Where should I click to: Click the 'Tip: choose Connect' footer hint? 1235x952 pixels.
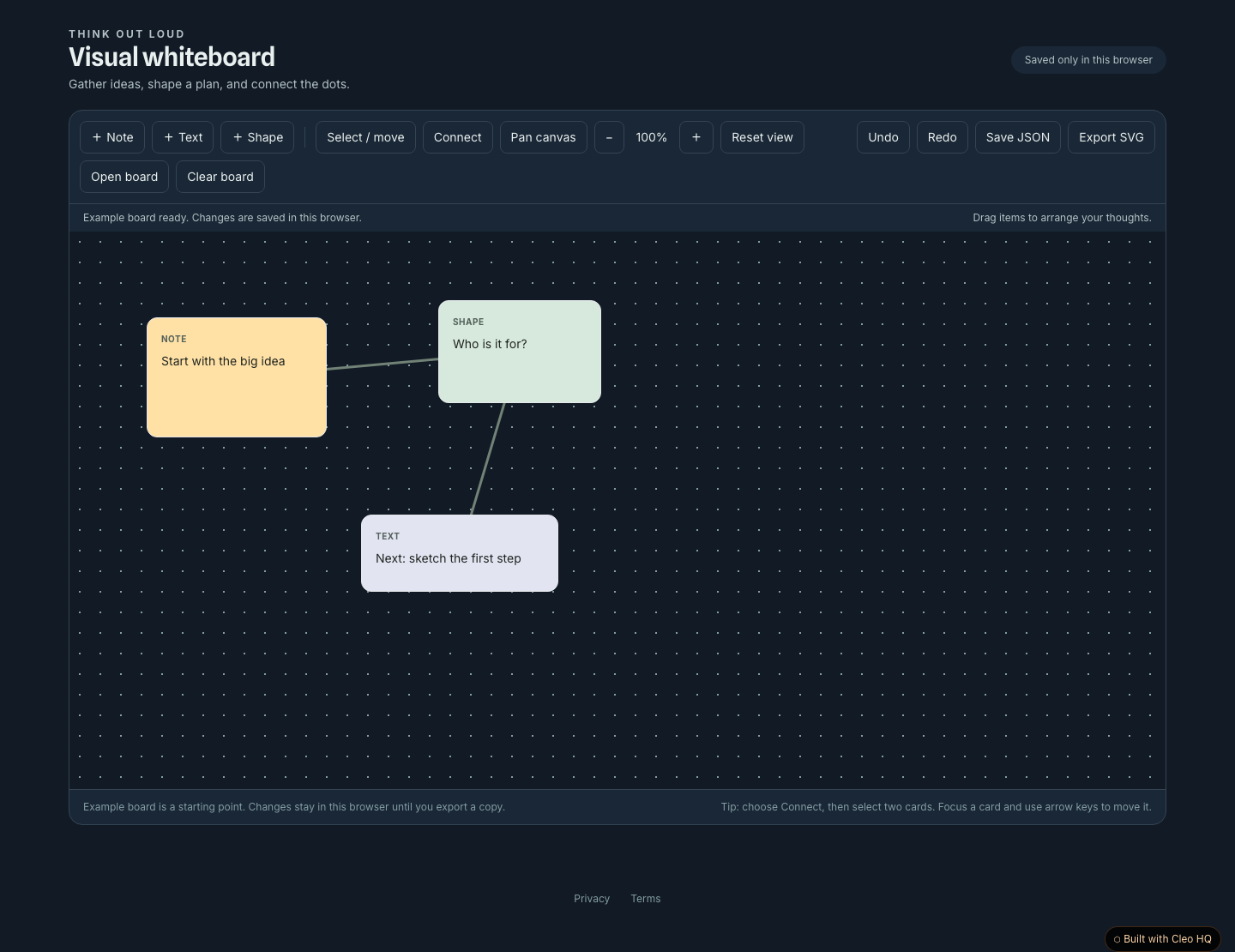(936, 807)
